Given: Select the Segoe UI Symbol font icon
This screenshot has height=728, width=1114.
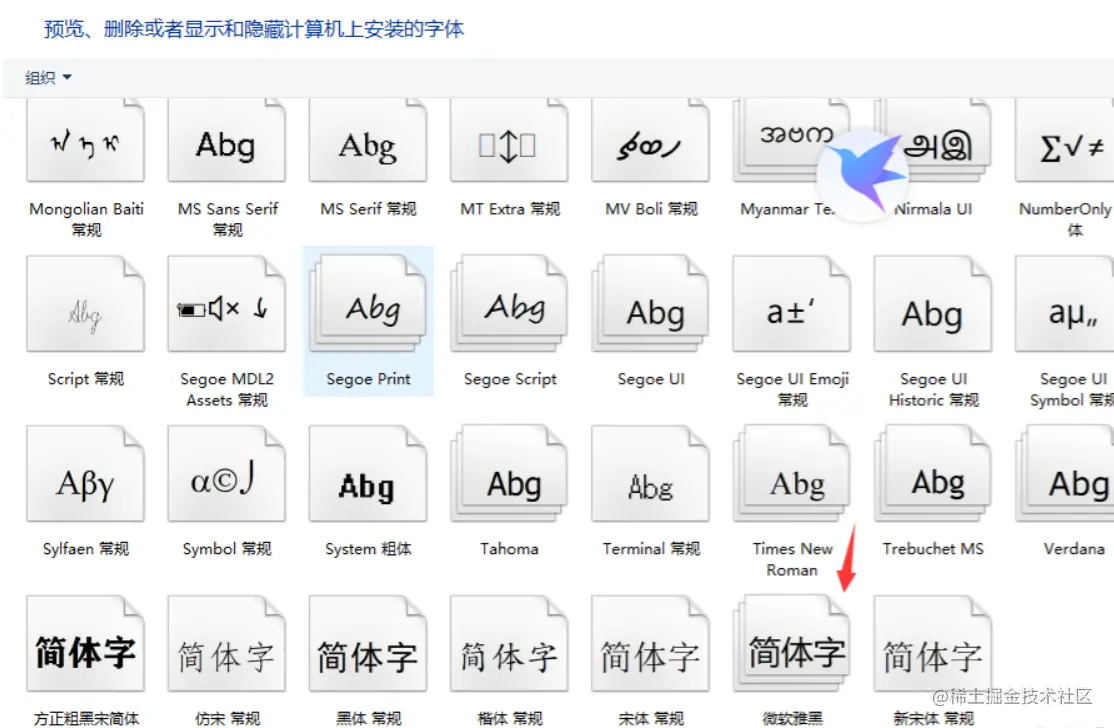Looking at the screenshot, I should pos(1064,304).
